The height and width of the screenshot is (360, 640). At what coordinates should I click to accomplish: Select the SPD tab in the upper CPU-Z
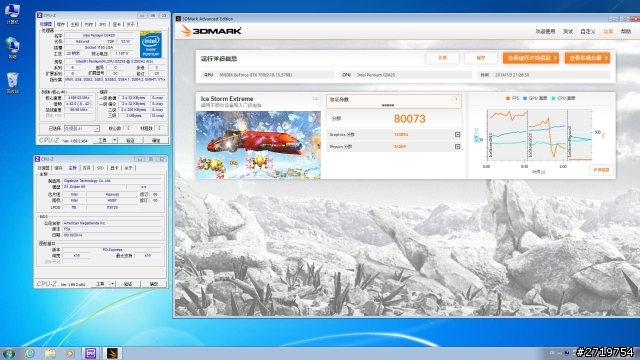pyautogui.click(x=102, y=24)
